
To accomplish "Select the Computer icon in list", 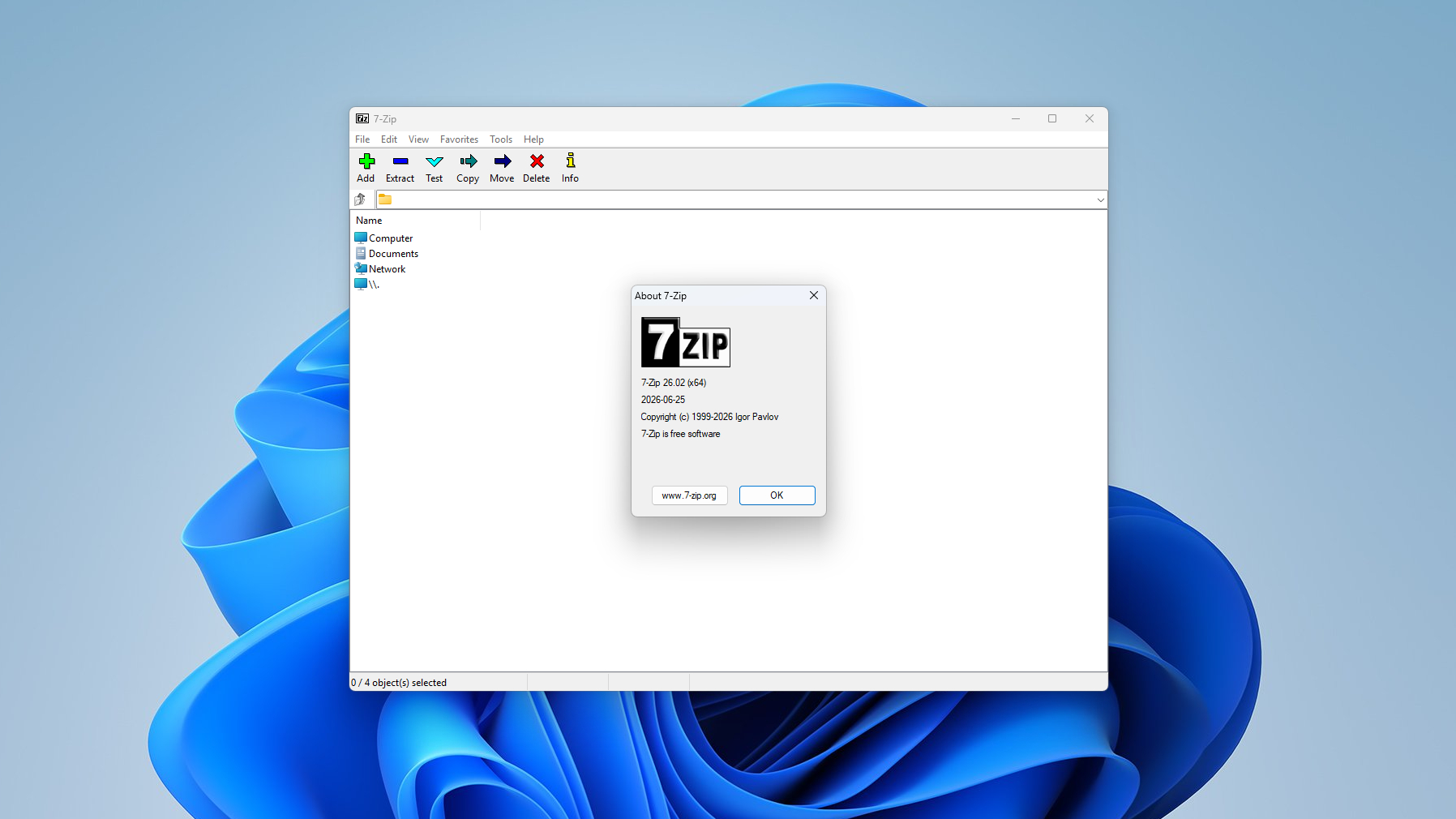I will point(361,238).
